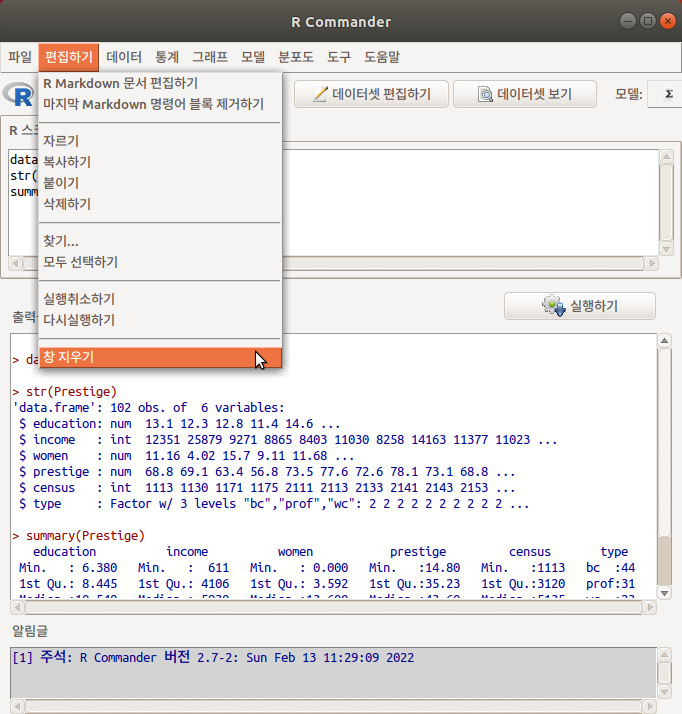Select 자르기 from edit menu
This screenshot has width=682, height=714.
(160, 141)
